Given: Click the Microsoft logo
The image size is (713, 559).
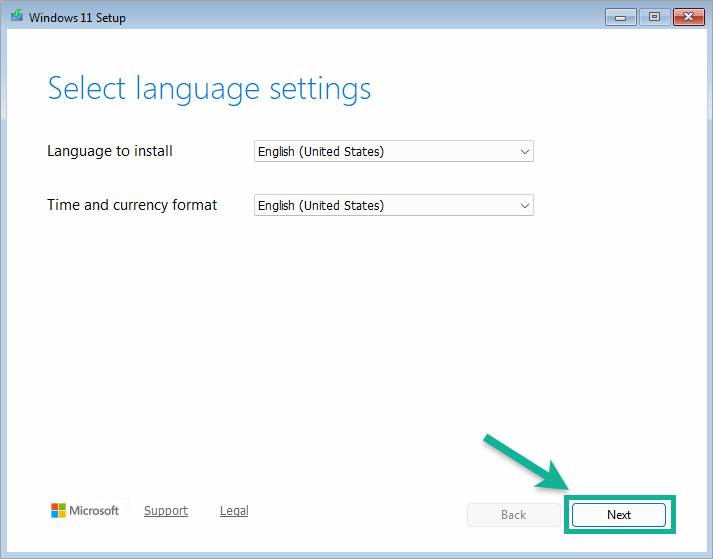Looking at the screenshot, I should pos(85,510).
